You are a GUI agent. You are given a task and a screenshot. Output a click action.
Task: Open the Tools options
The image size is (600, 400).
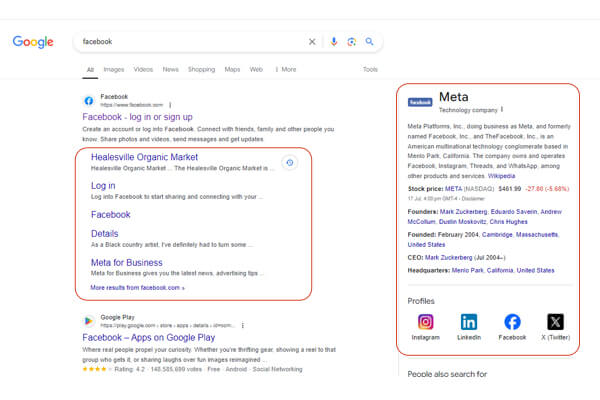(370, 70)
